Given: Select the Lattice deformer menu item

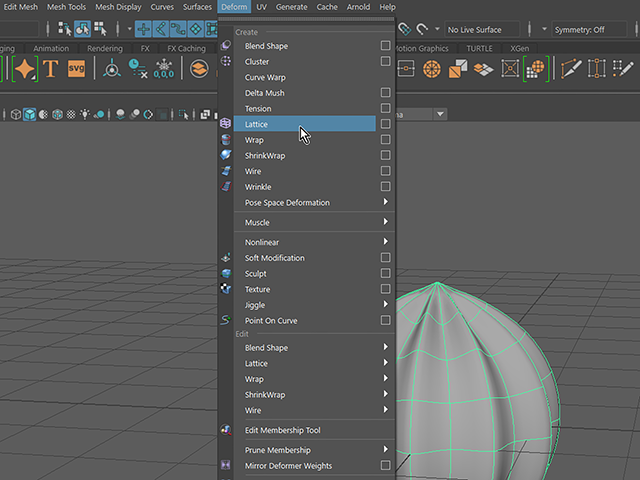Looking at the screenshot, I should coord(304,124).
